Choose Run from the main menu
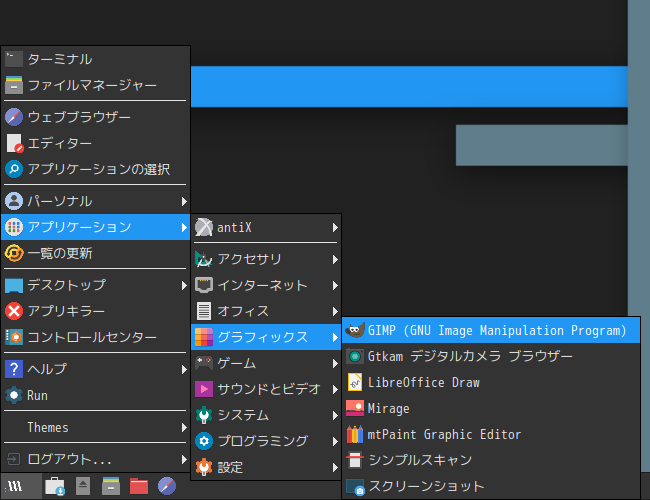The image size is (650, 500). point(96,395)
